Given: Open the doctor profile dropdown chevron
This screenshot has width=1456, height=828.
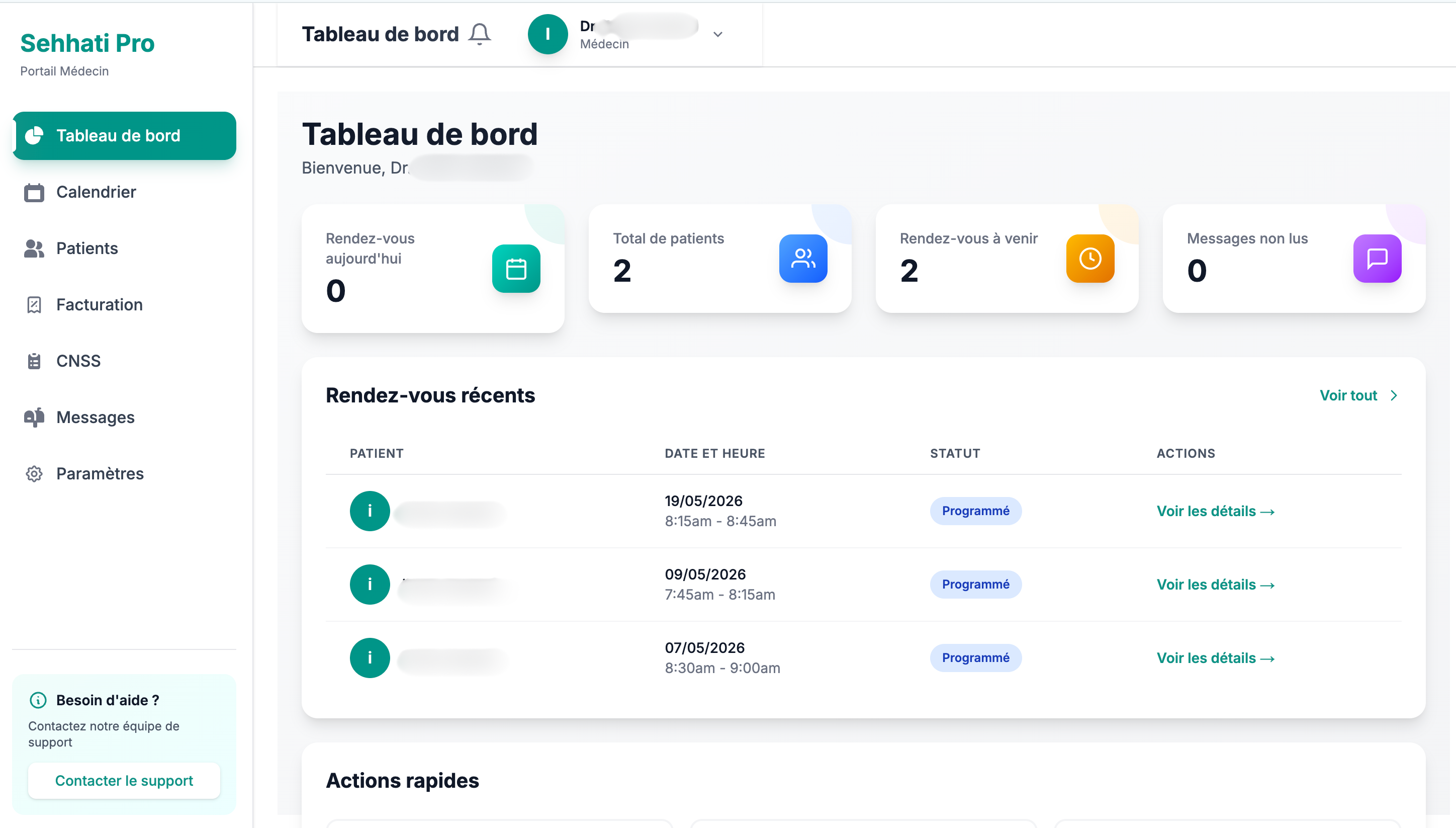Looking at the screenshot, I should (718, 35).
